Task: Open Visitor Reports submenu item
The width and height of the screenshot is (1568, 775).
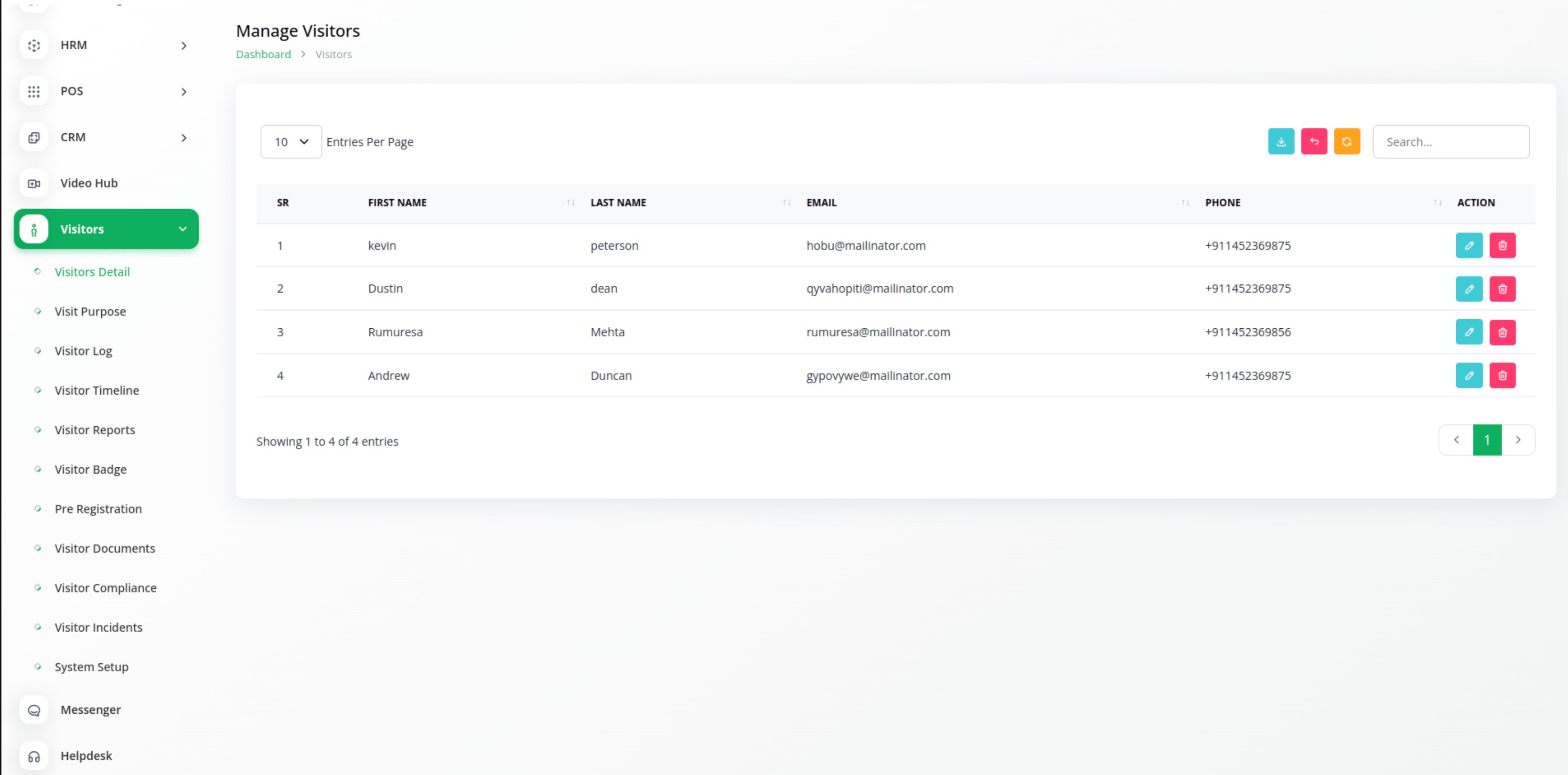Action: tap(95, 431)
